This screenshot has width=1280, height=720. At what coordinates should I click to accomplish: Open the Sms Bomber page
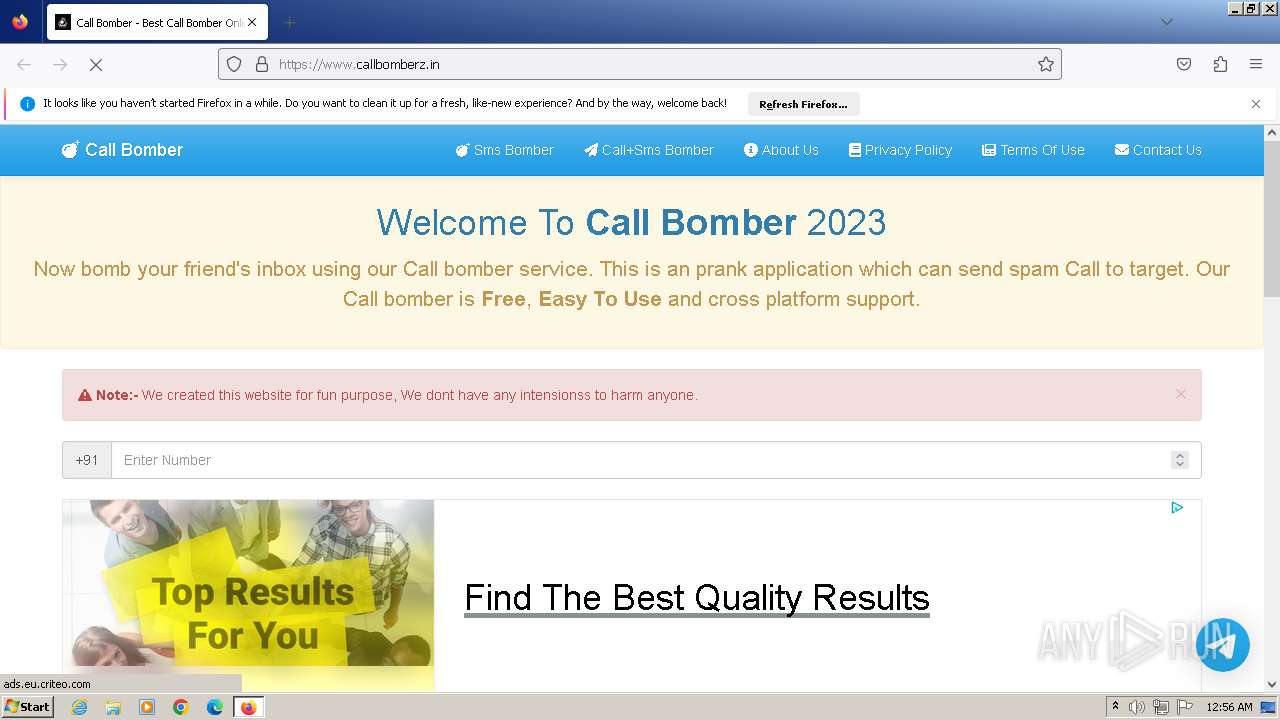point(505,150)
